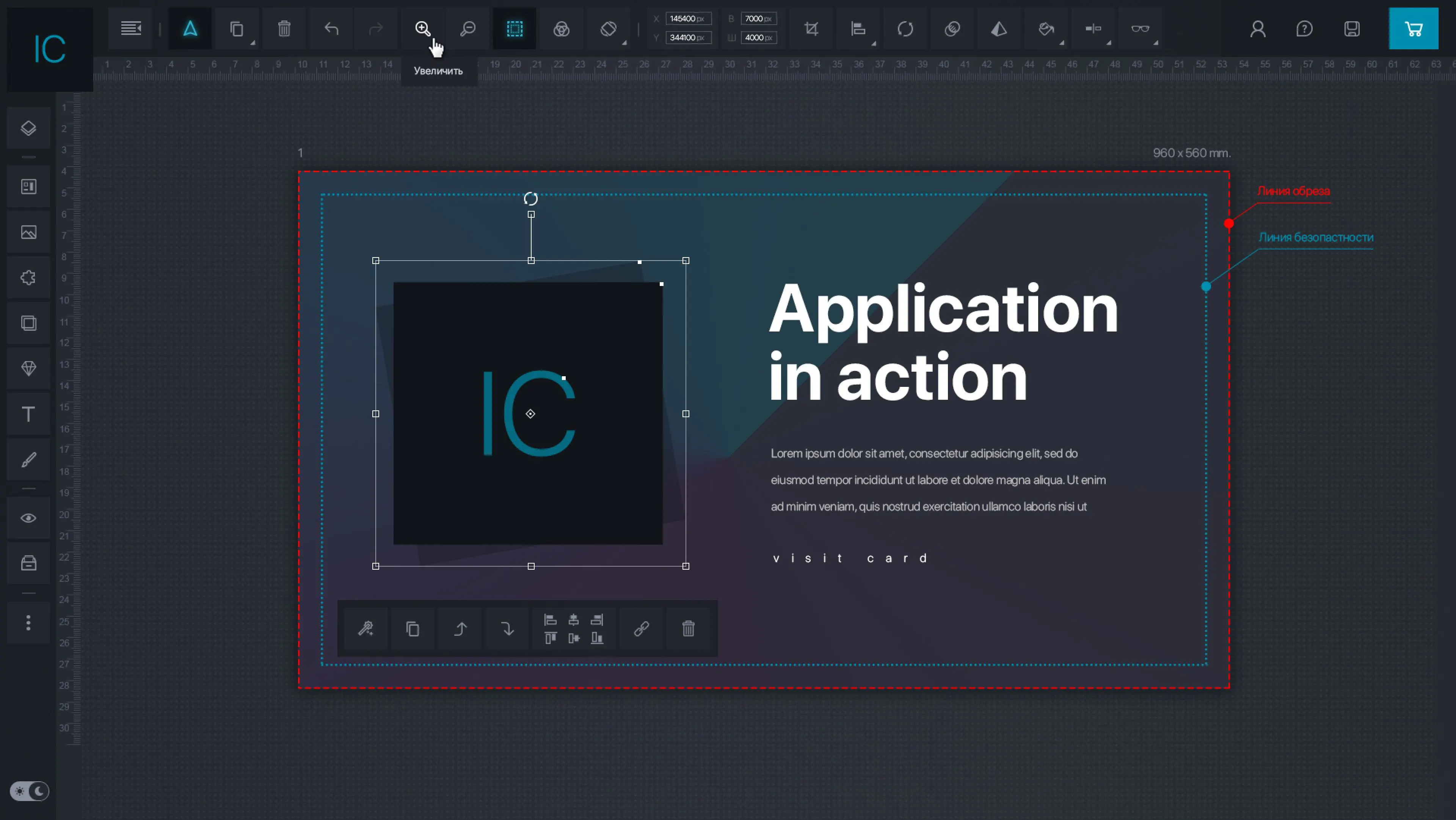This screenshot has width=1456, height=820.
Task: Expand the glasses preview dropdown arrow
Action: 1156,43
